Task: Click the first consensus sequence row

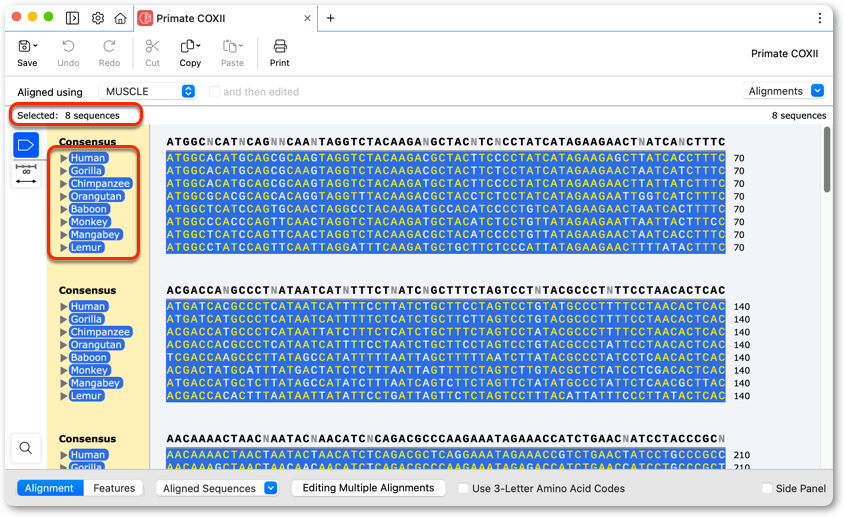Action: (x=446, y=142)
